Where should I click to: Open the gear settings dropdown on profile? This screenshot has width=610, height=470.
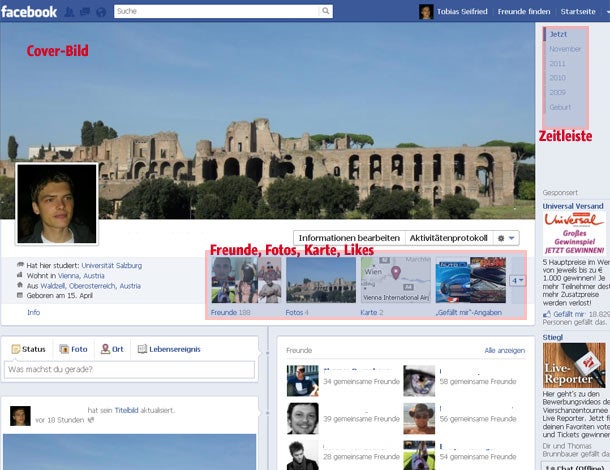[x=506, y=238]
